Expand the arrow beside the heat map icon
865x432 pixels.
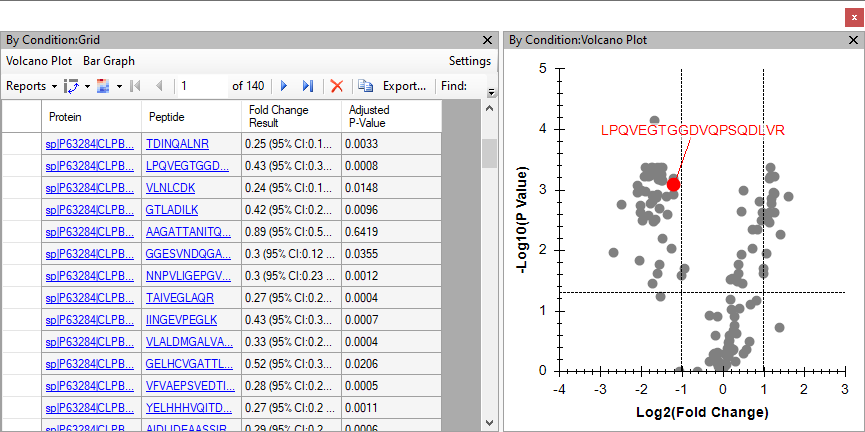pyautogui.click(x=119, y=87)
